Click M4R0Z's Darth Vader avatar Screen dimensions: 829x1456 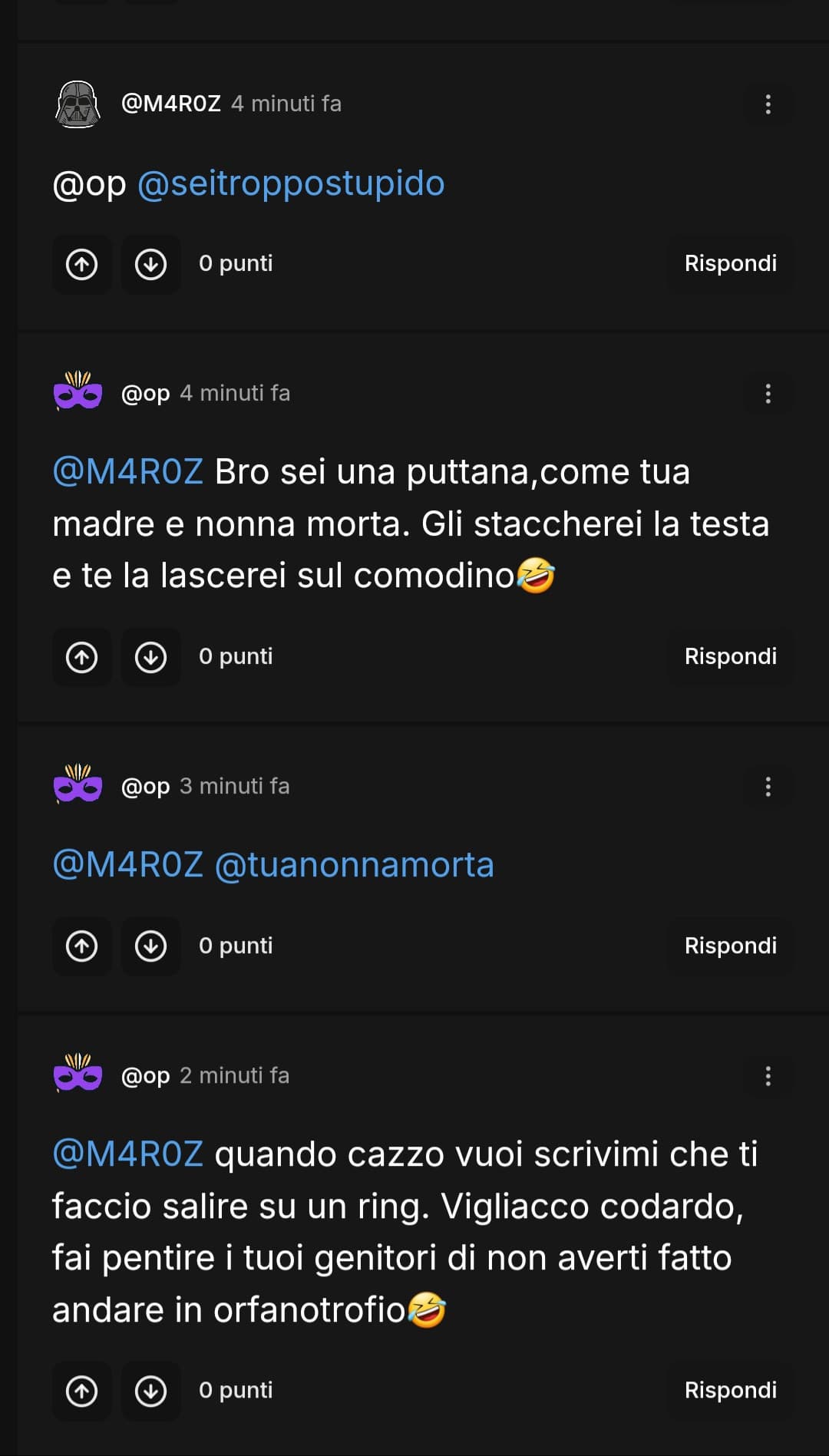(78, 104)
